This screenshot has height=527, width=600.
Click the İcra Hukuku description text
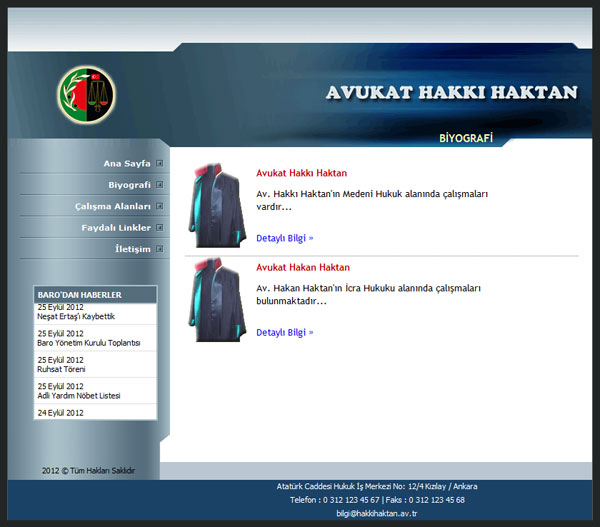click(368, 294)
